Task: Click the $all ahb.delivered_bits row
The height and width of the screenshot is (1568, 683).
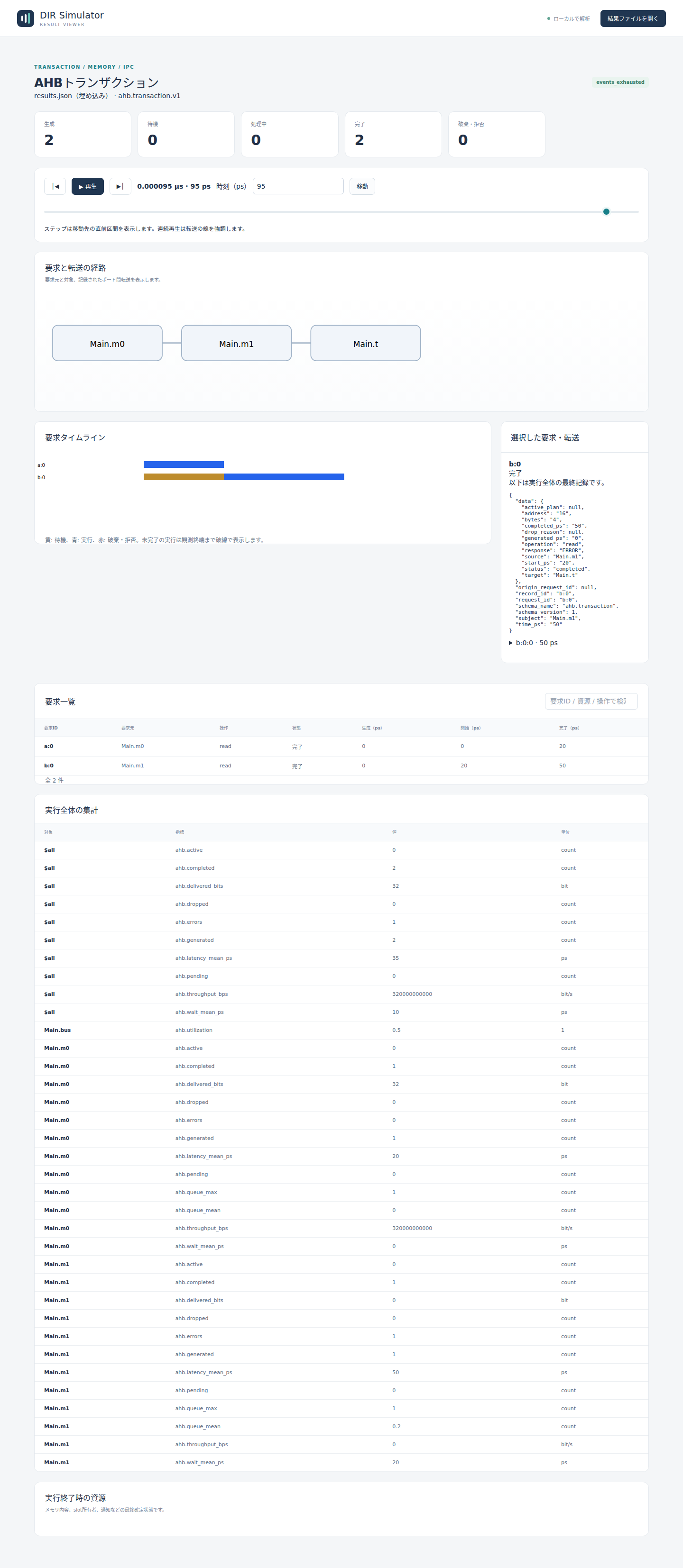Action: pyautogui.click(x=341, y=886)
